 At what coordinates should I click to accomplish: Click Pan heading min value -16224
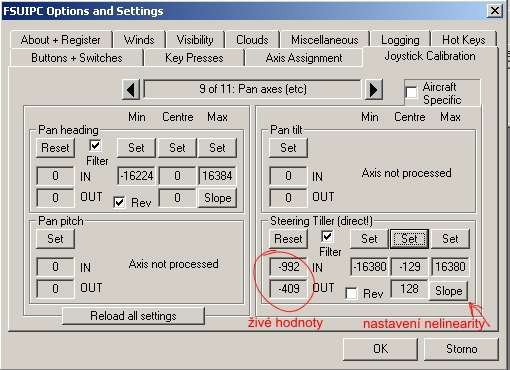point(136,176)
